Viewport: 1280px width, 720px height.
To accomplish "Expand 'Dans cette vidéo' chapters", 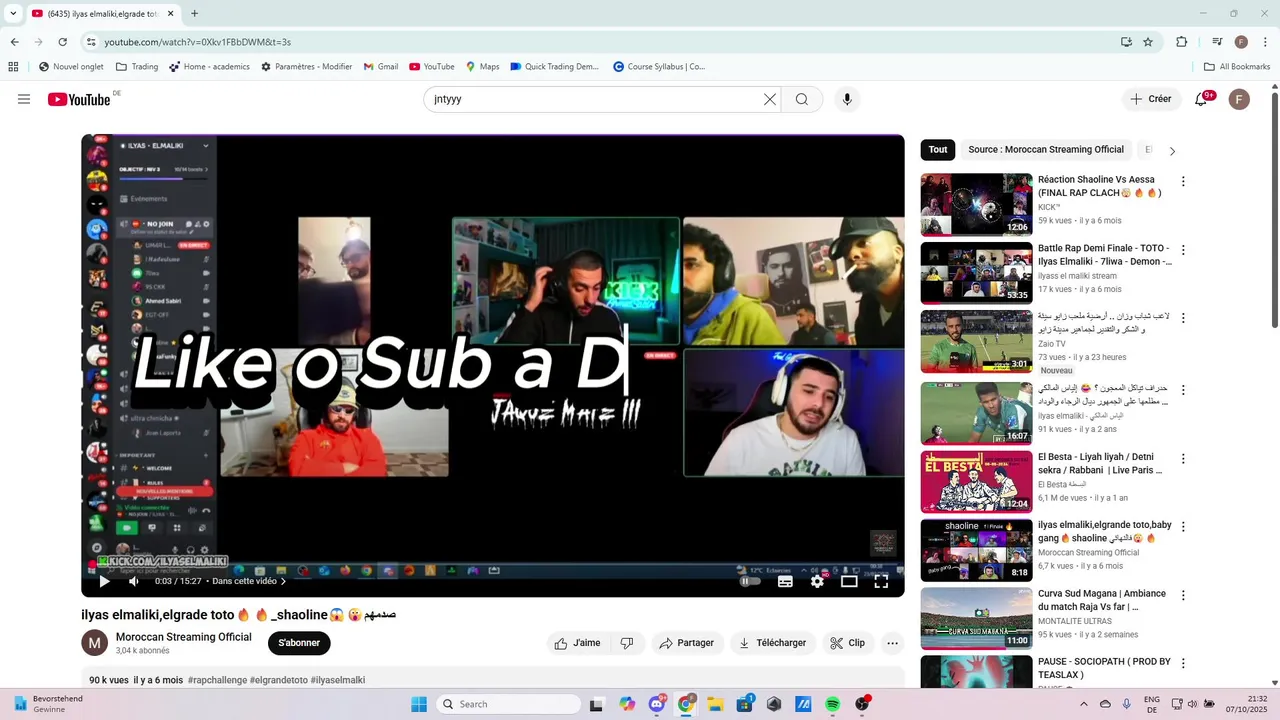I will tap(249, 581).
